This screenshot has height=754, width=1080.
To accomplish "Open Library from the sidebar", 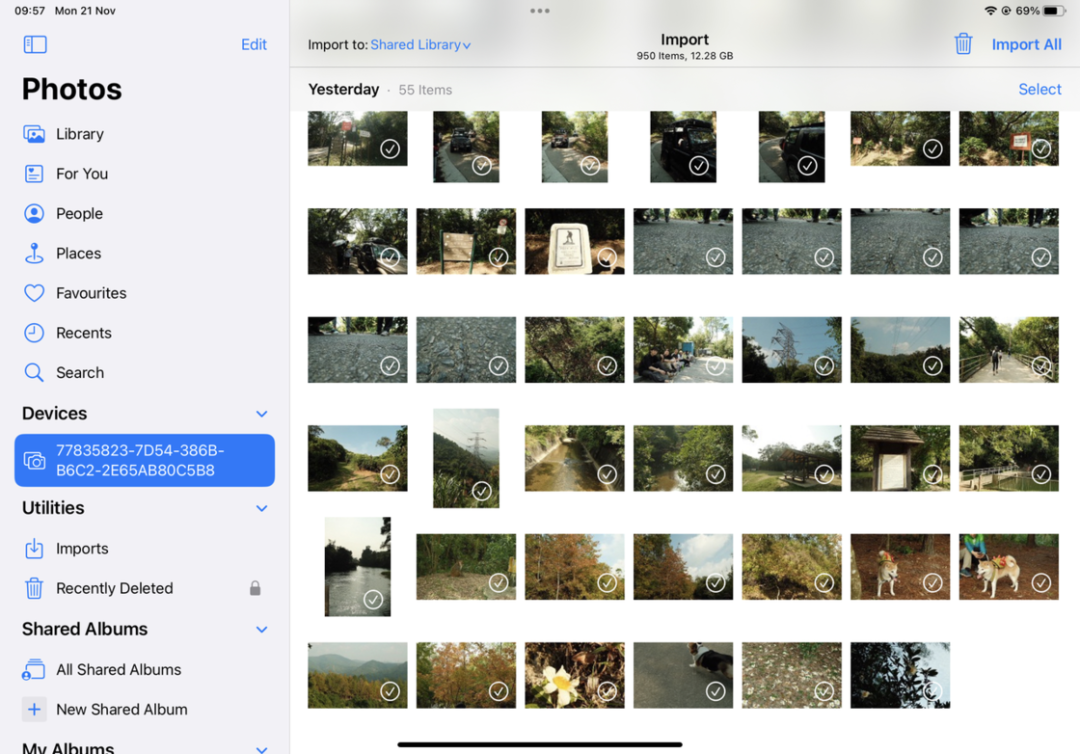I will [x=79, y=134].
